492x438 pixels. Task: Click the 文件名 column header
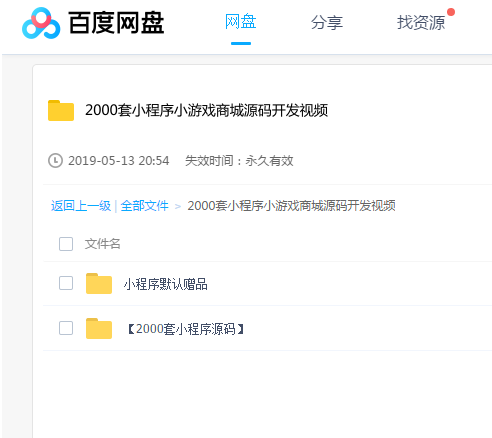(102, 244)
